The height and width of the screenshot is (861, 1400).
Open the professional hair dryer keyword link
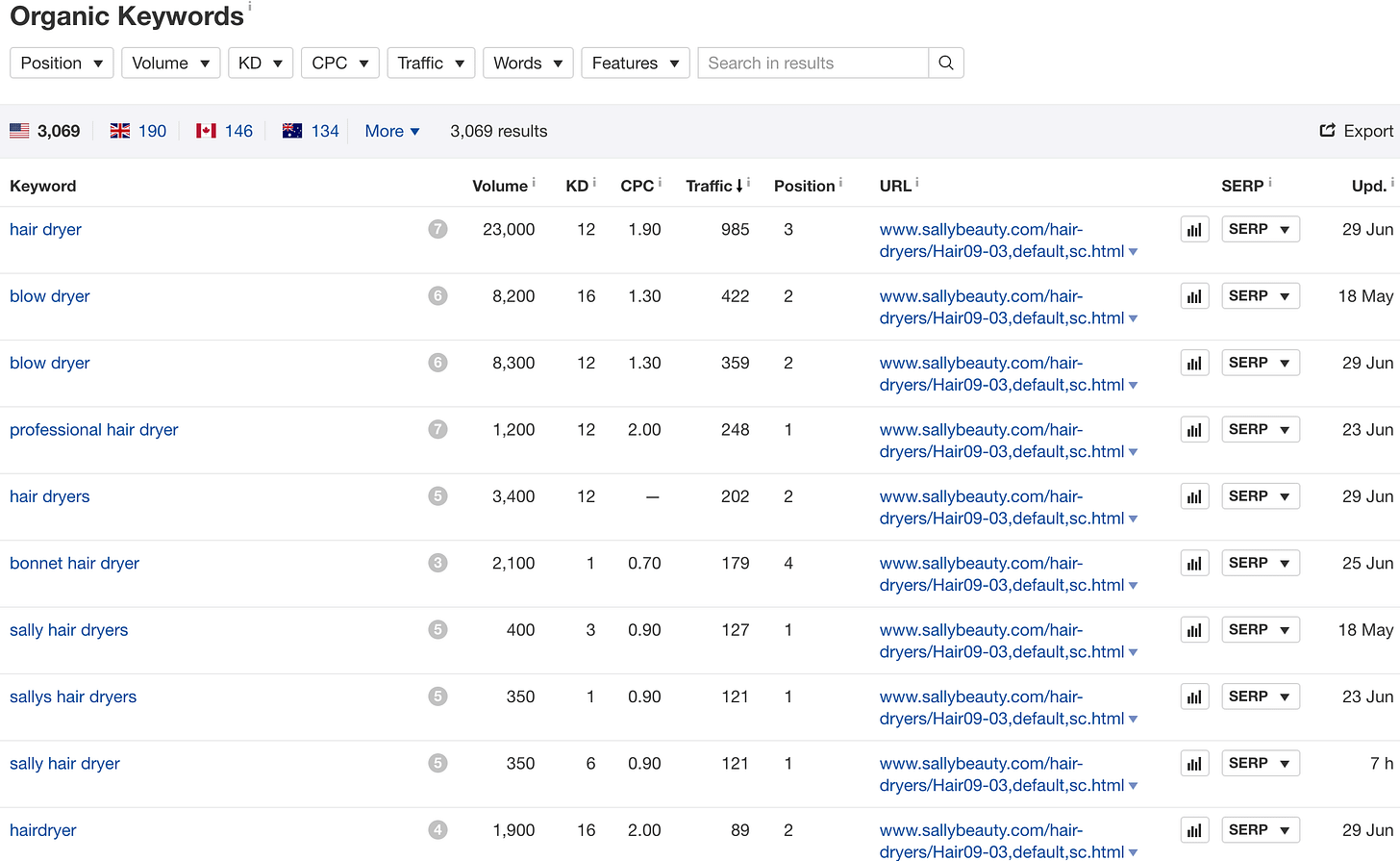[94, 429]
